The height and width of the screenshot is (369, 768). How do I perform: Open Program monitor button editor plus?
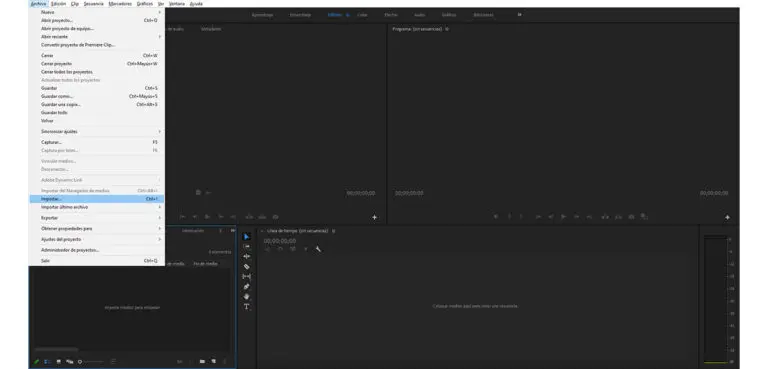(727, 217)
